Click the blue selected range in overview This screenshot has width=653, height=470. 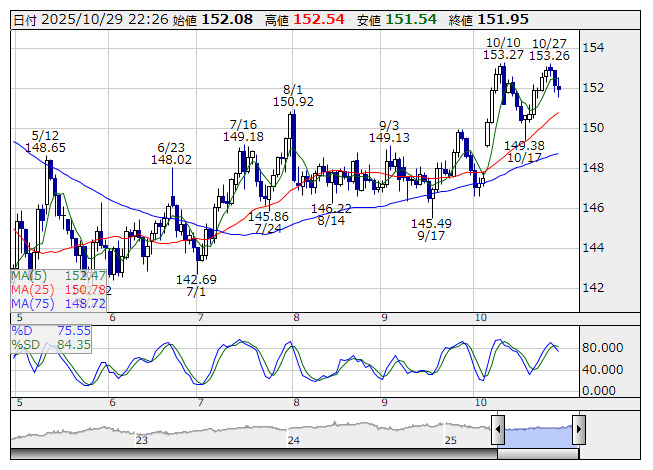coord(537,431)
